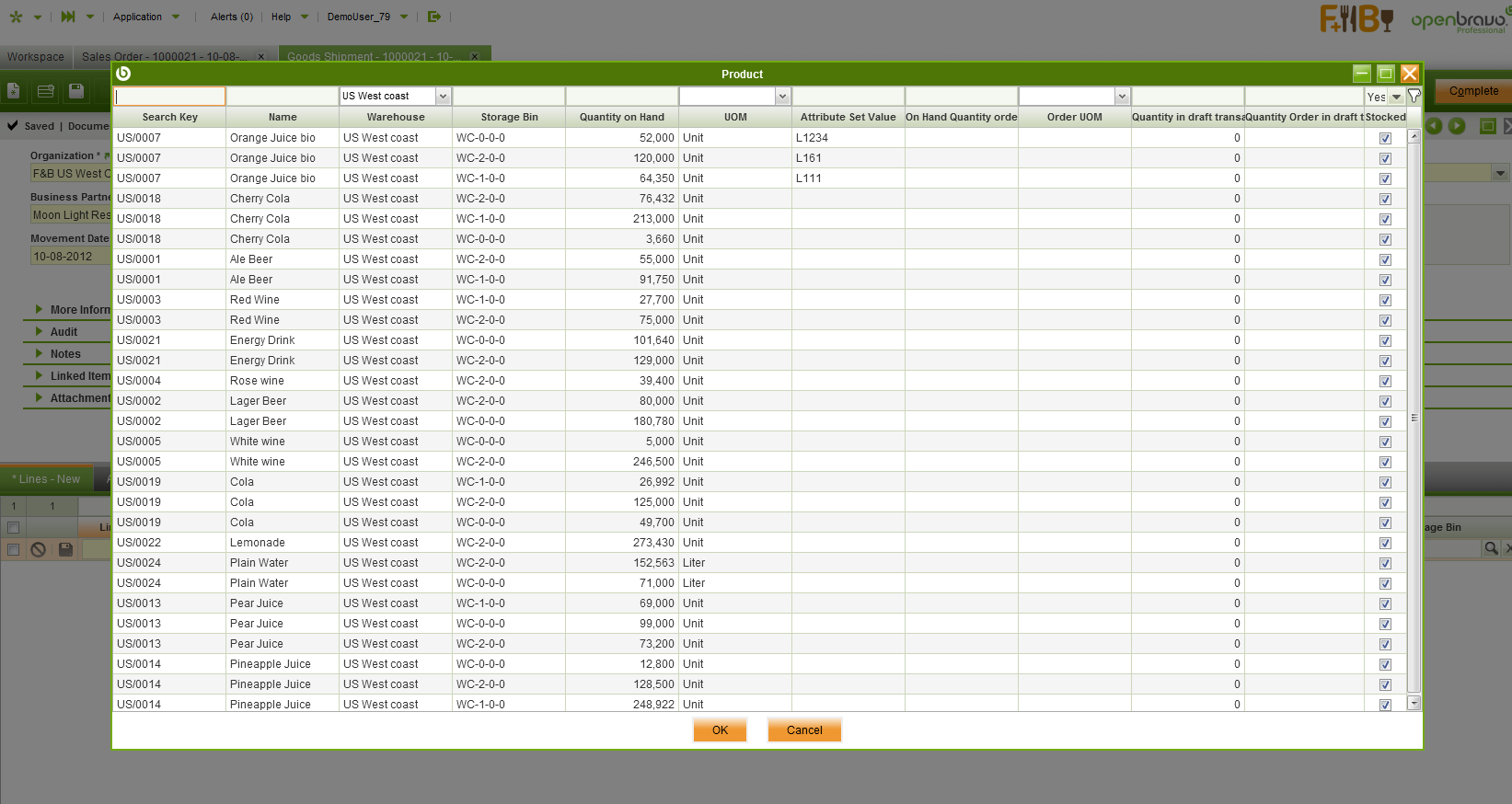
Task: Click the new document toolbar icon
Action: pyautogui.click(x=14, y=91)
